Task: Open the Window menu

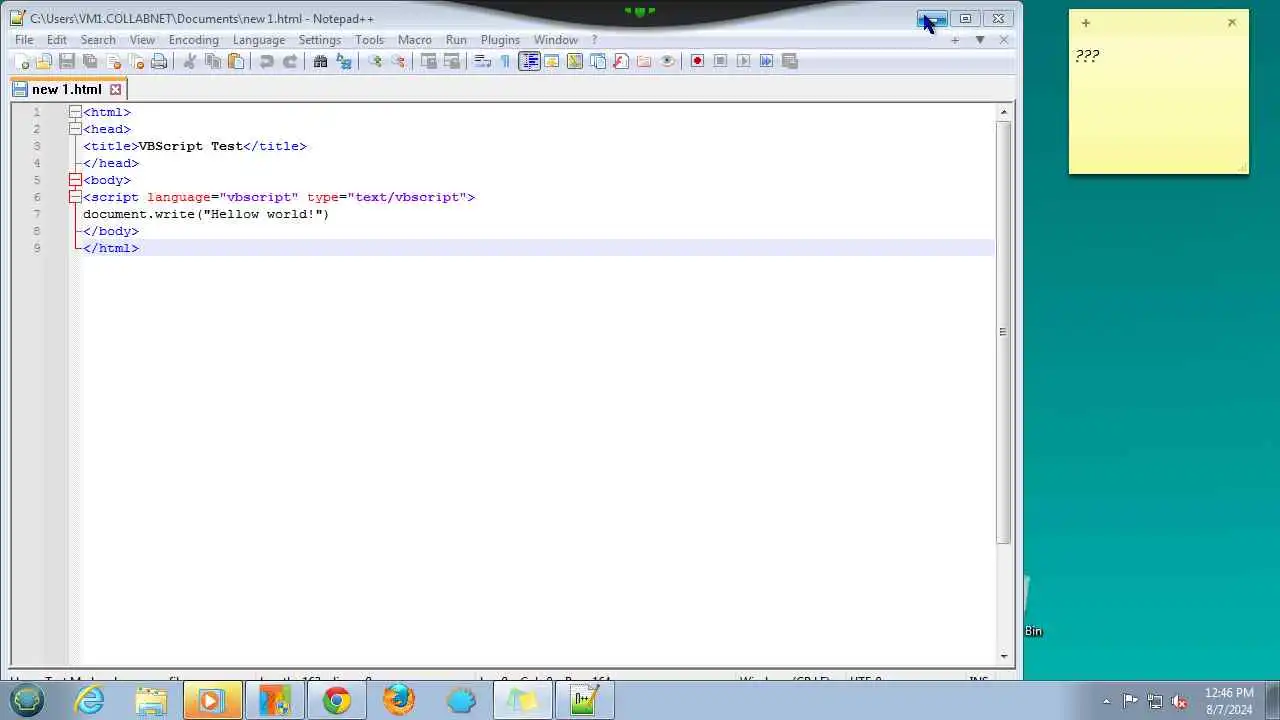Action: click(556, 40)
